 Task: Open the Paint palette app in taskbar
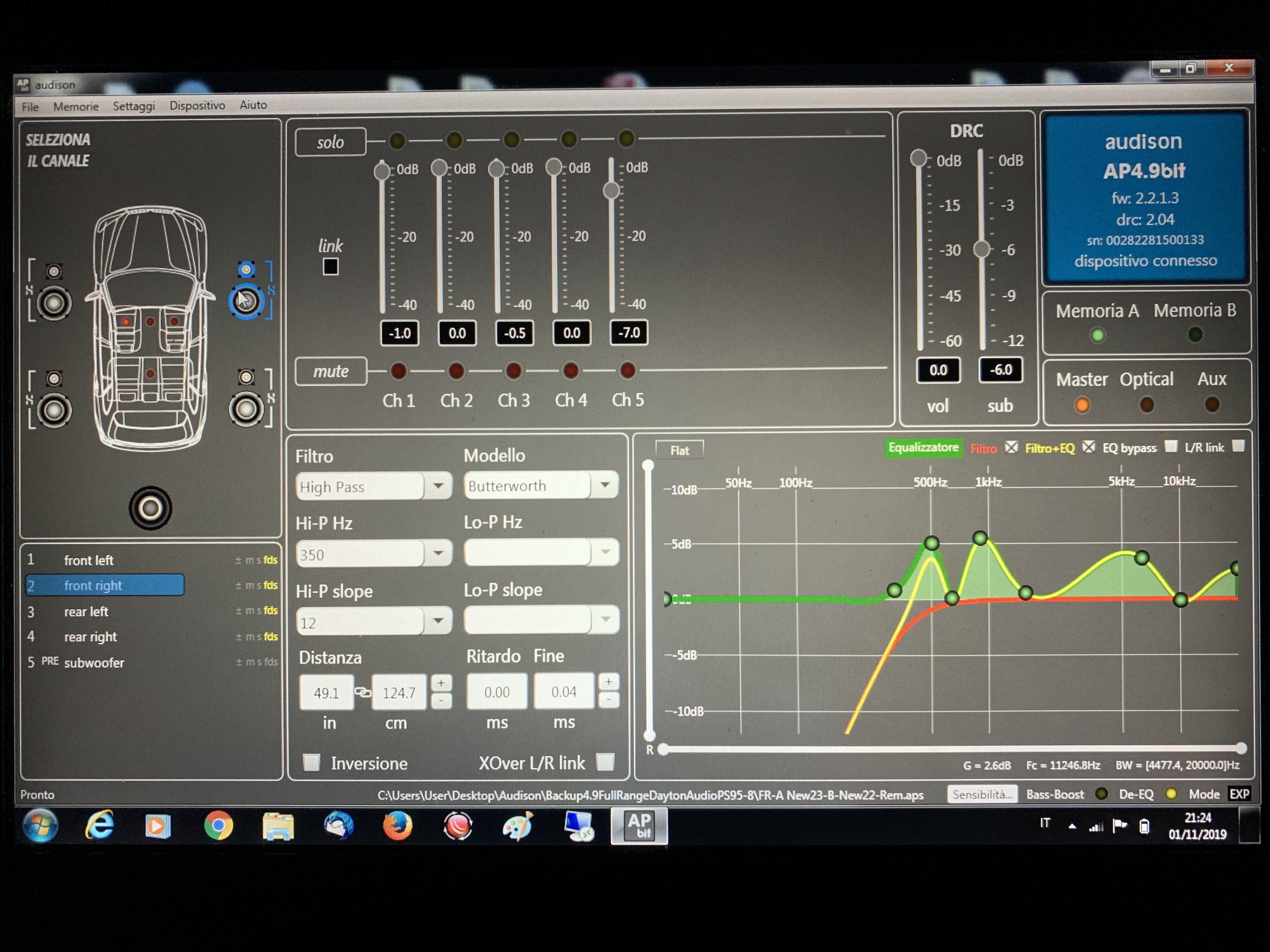click(x=517, y=826)
